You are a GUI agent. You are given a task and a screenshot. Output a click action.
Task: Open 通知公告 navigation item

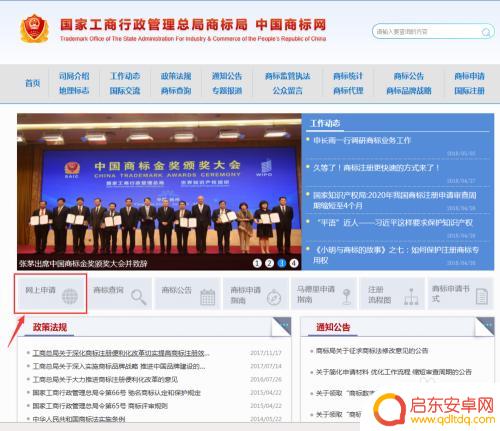227,76
